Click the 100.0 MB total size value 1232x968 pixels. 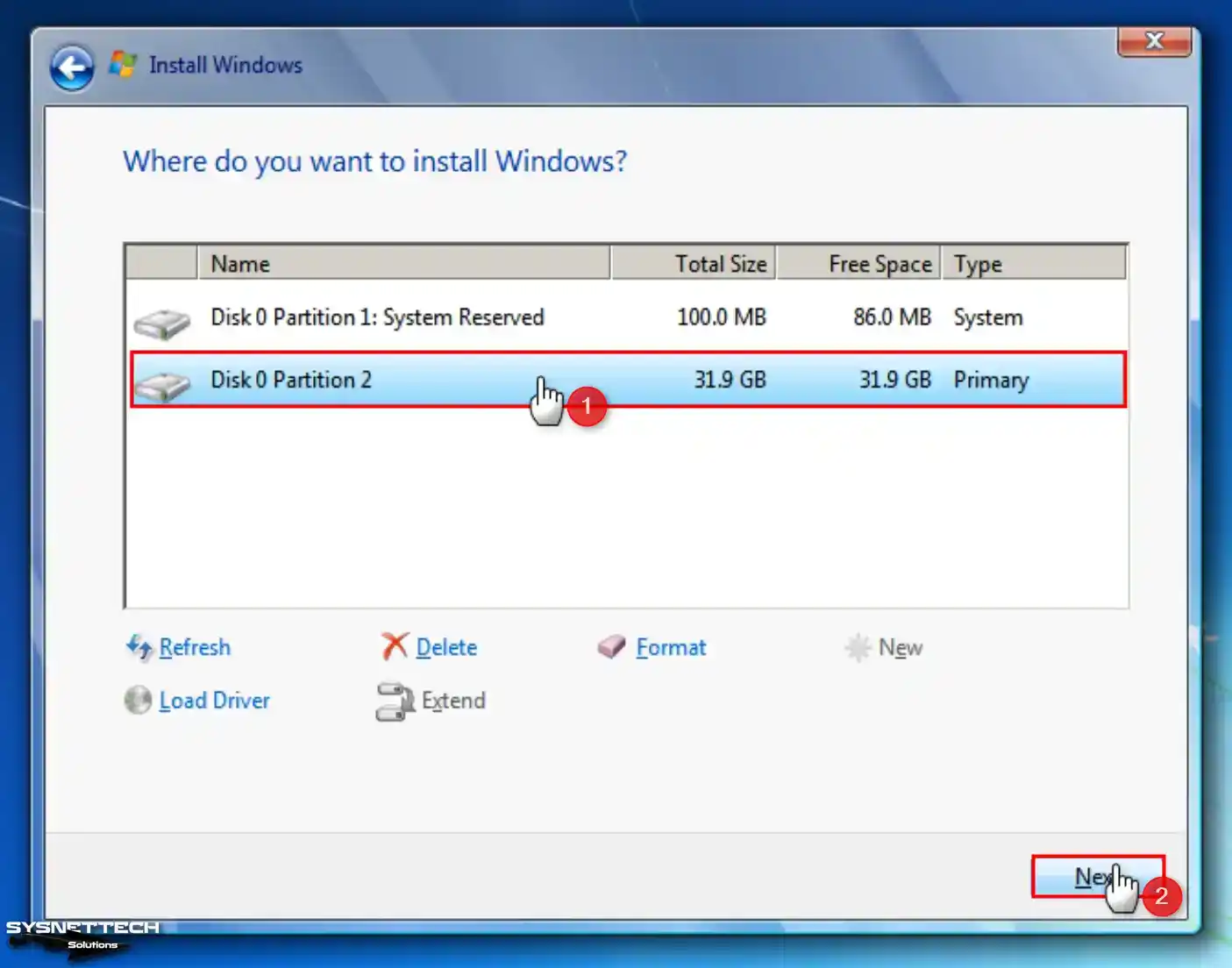721,317
